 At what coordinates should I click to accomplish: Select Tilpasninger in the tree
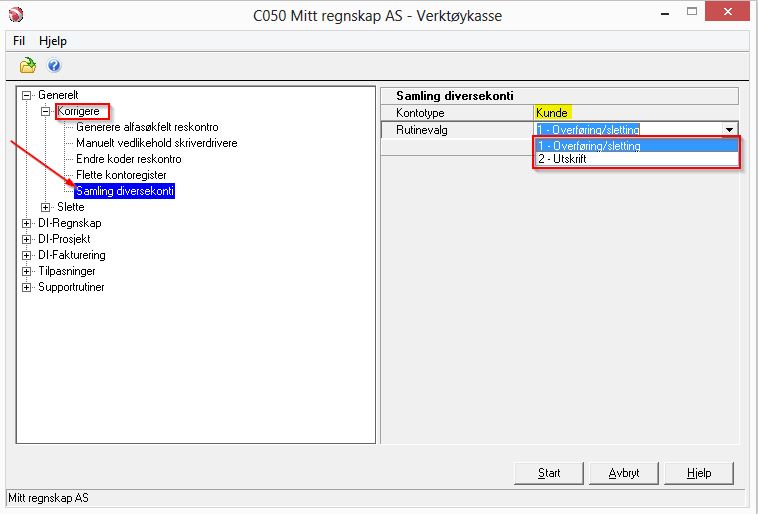pyautogui.click(x=67, y=271)
